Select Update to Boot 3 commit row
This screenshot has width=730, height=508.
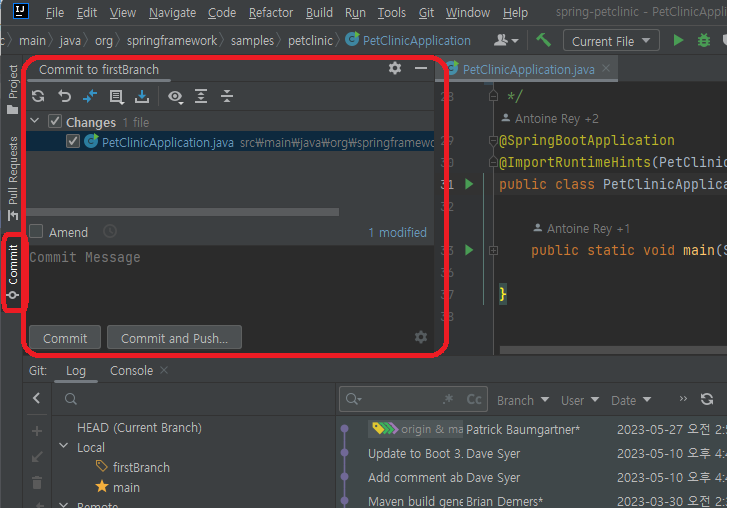531,454
